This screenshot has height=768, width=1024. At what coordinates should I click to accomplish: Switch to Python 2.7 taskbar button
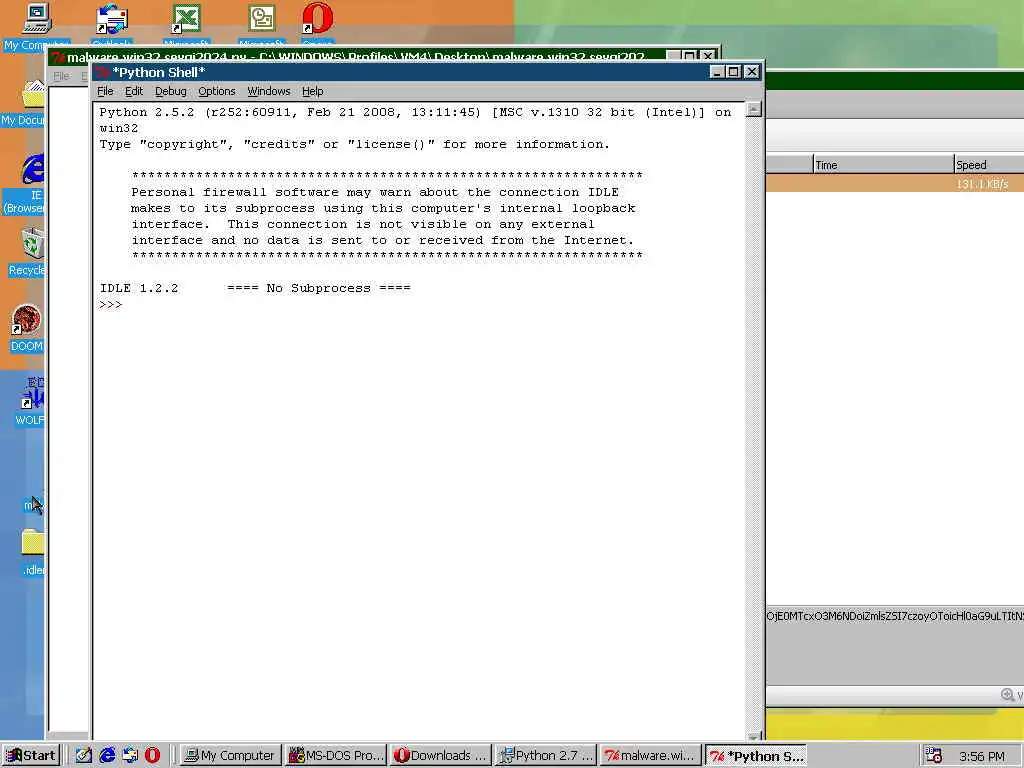click(x=545, y=756)
